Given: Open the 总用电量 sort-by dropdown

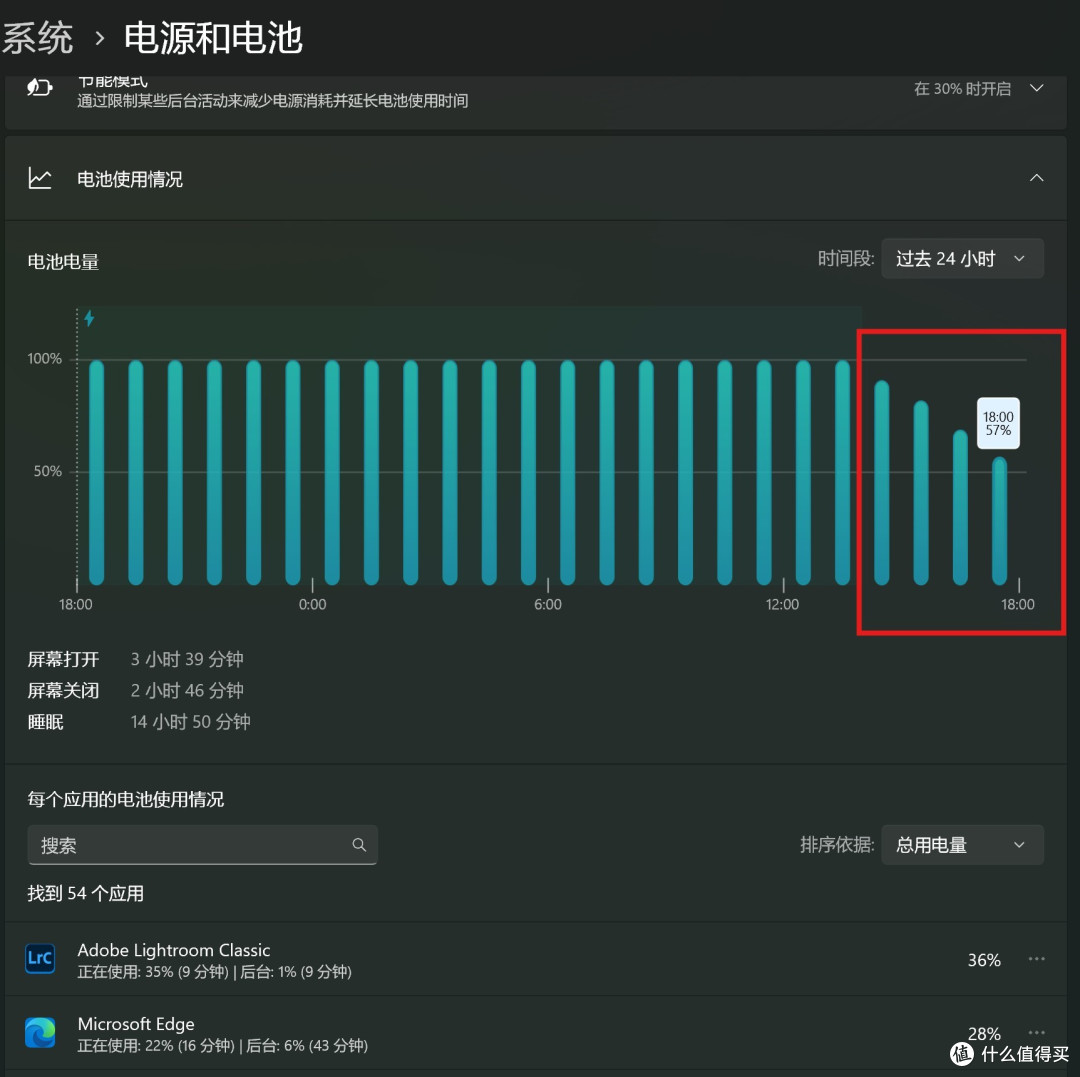Looking at the screenshot, I should coord(962,845).
